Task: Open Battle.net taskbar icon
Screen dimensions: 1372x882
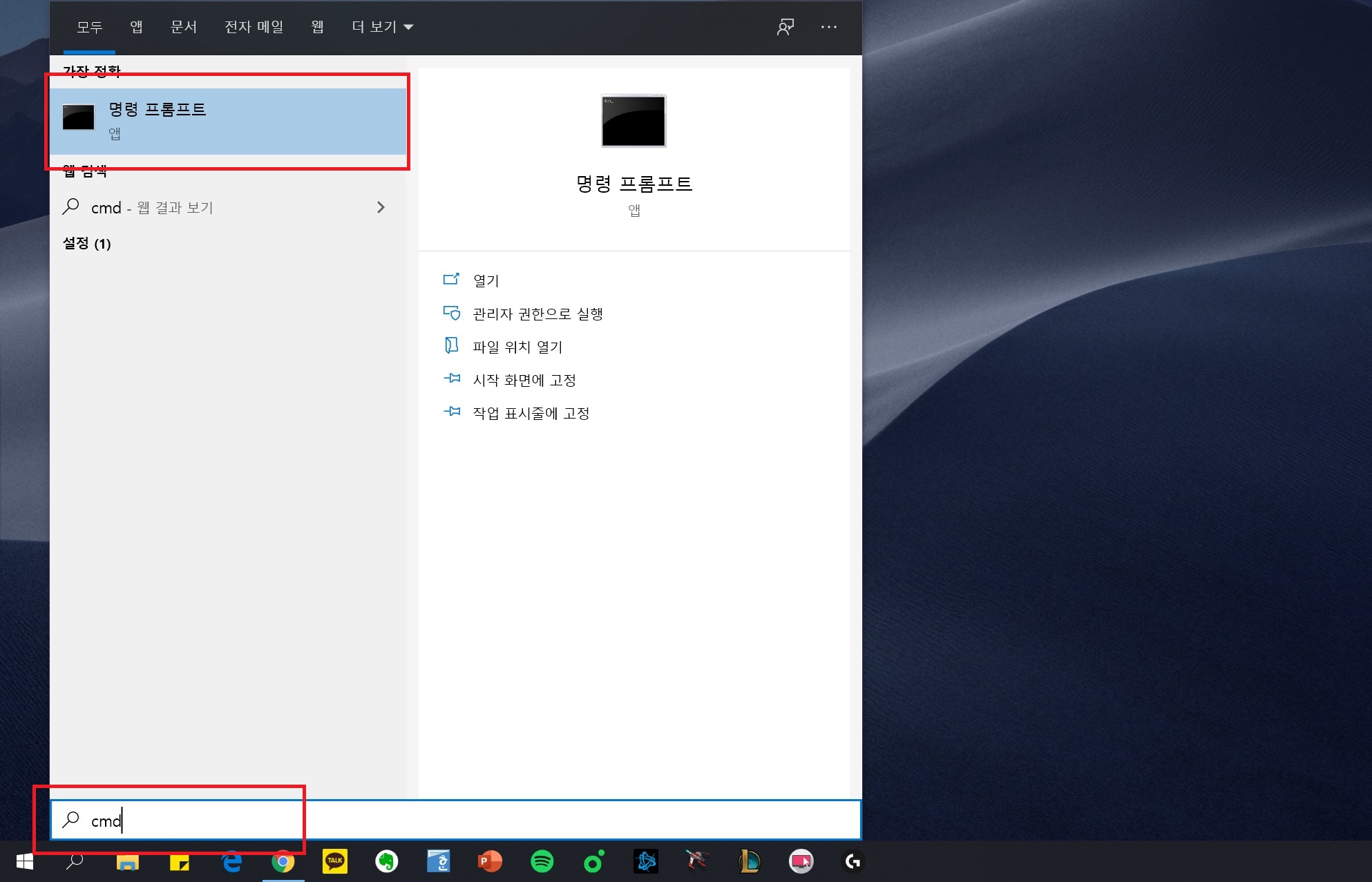Action: [x=646, y=861]
